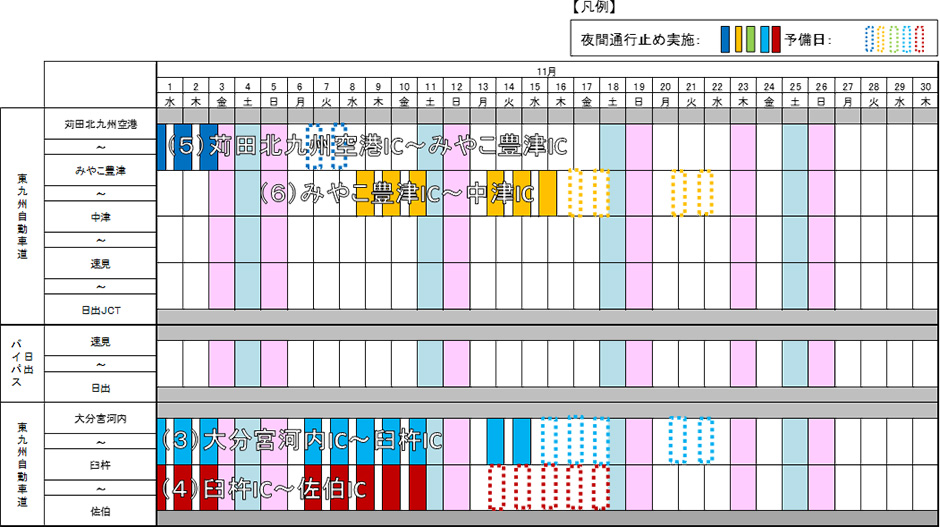Image resolution: width=940 pixels, height=527 pixels.
Task: Select date 14 in the header row
Action: point(509,87)
